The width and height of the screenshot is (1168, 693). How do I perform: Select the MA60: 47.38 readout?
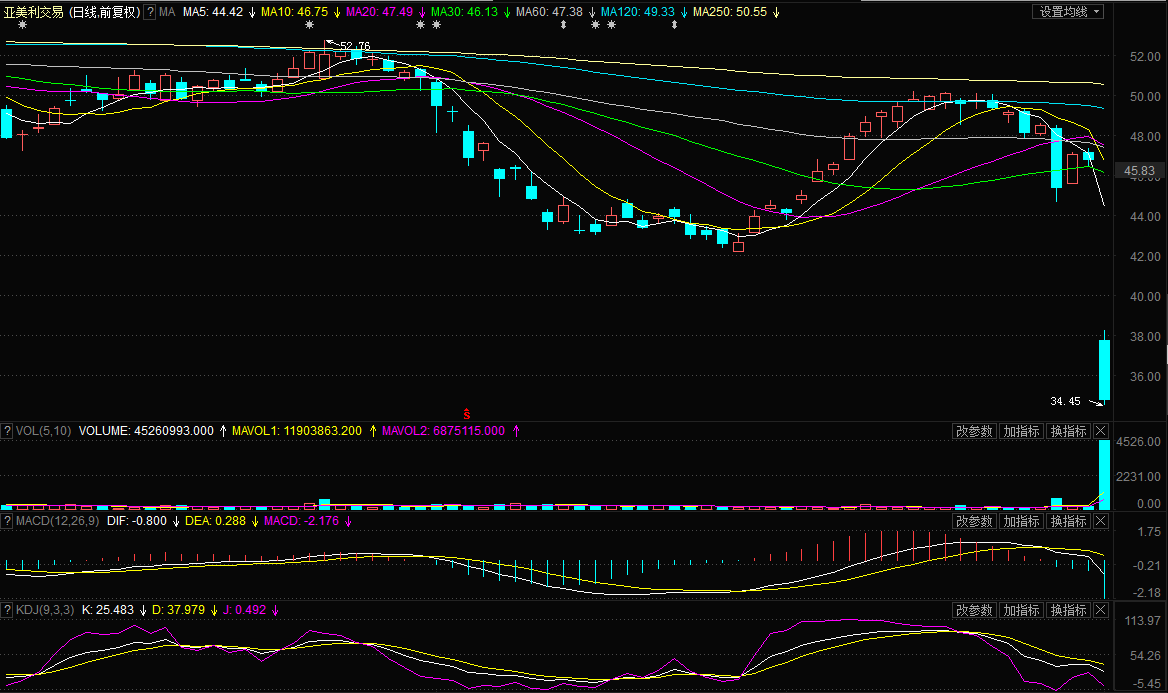(549, 12)
